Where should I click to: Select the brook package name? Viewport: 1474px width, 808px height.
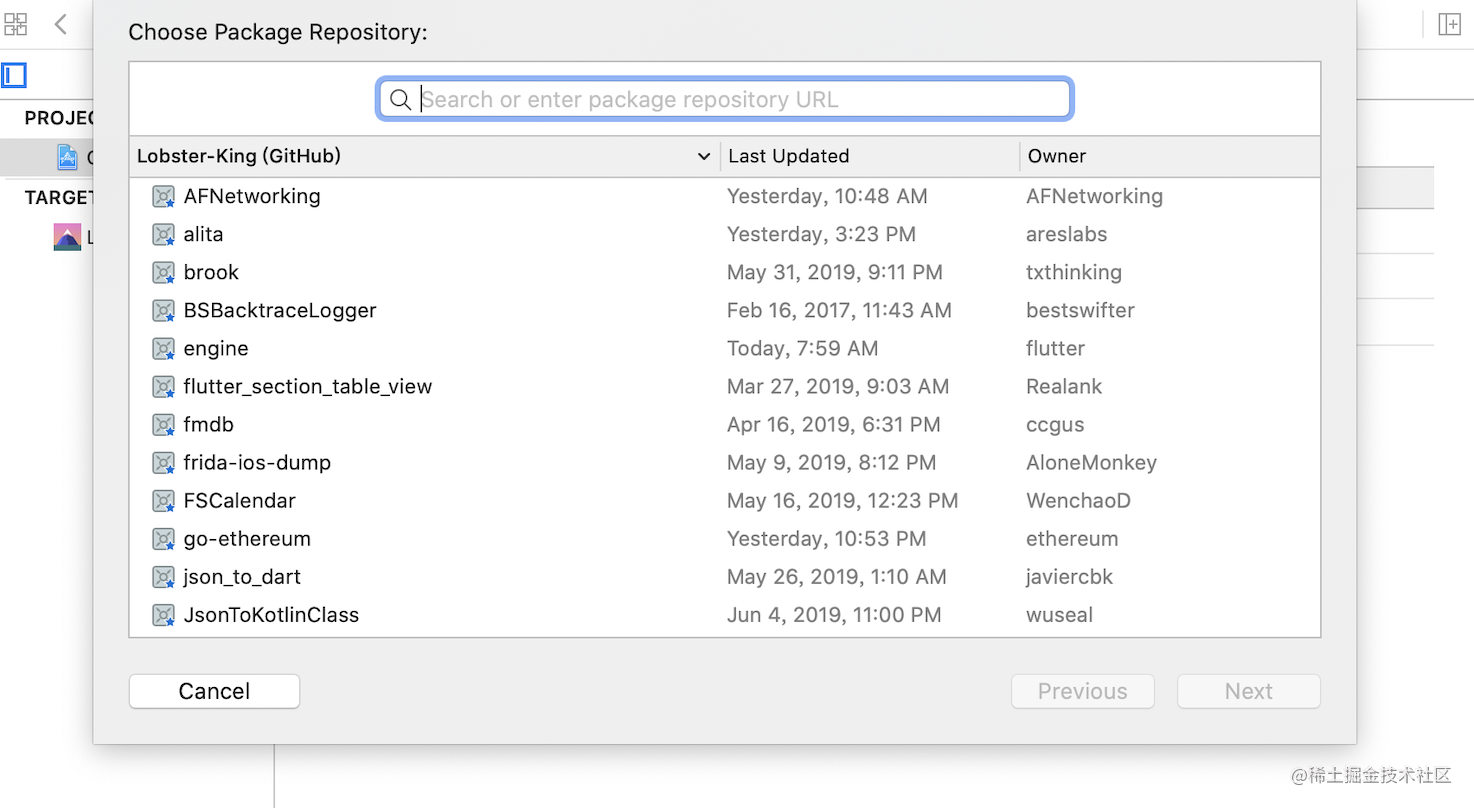(x=211, y=272)
